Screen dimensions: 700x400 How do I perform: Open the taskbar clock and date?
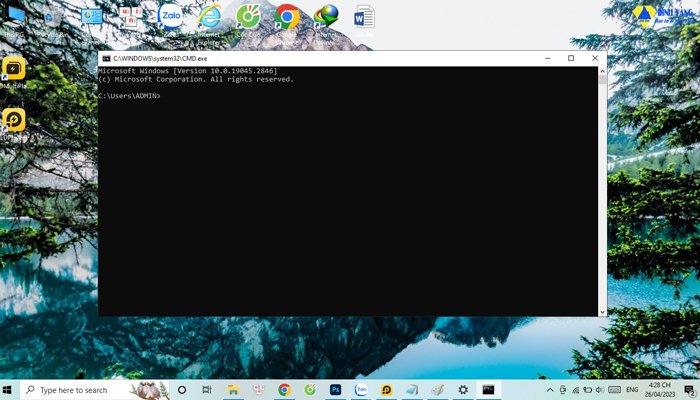(x=658, y=389)
